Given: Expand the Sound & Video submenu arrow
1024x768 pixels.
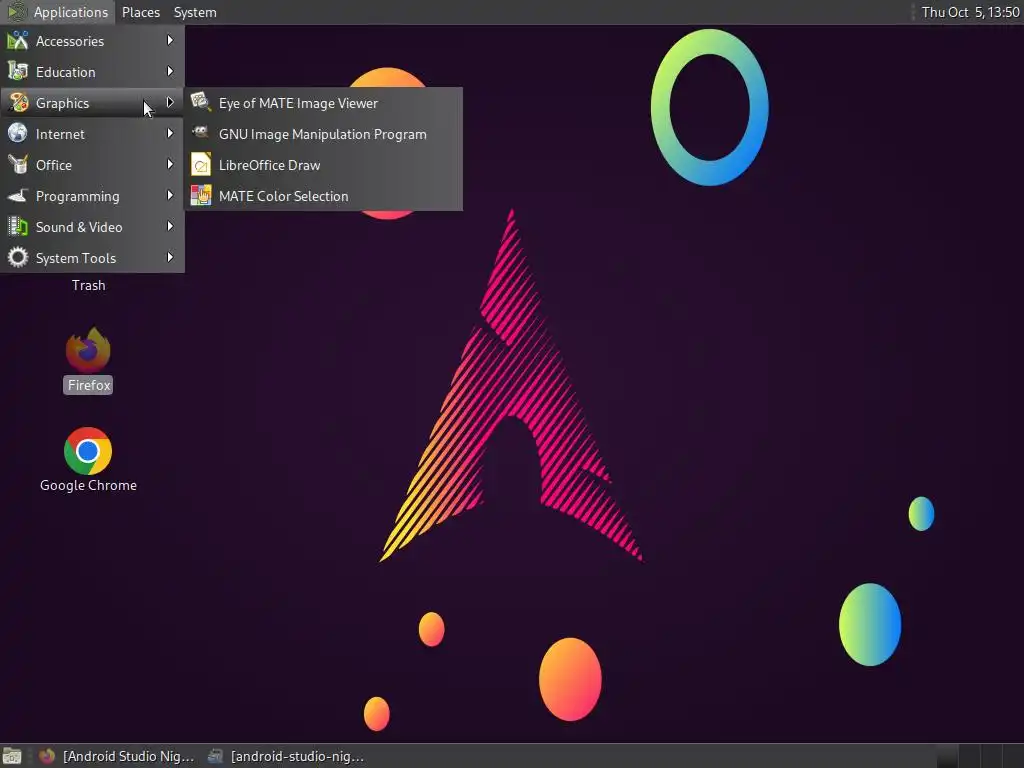Looking at the screenshot, I should (170, 227).
